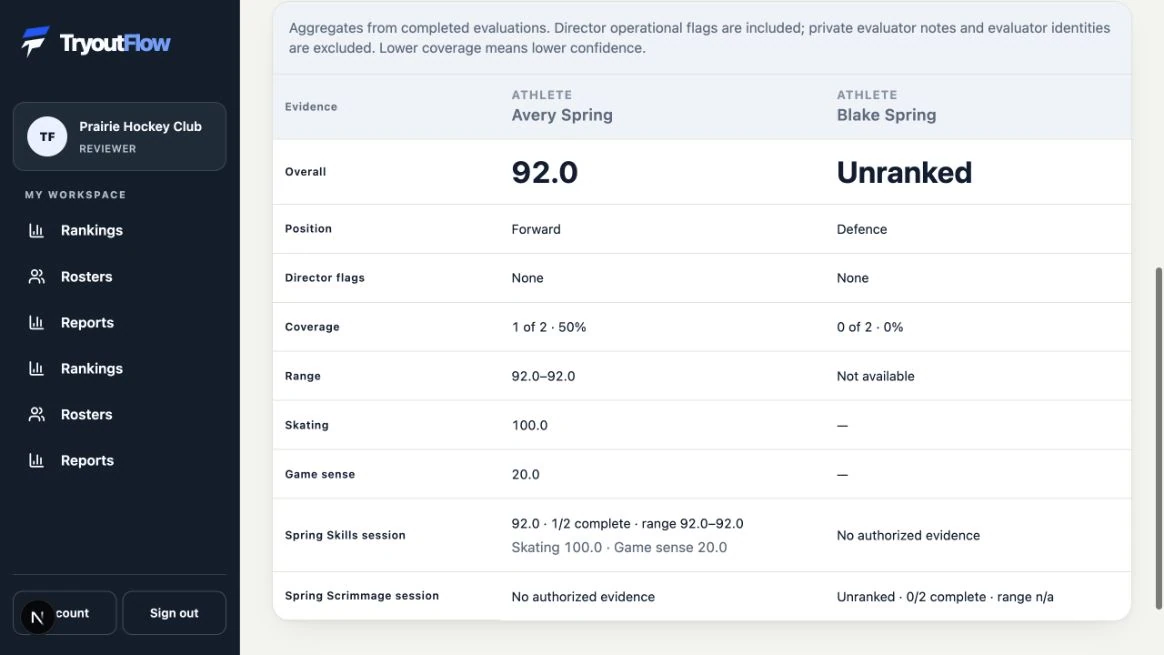The image size is (1164, 655).
Task: Click Skating 100.0 · Game sense 20.0 subtext
Action: (619, 547)
